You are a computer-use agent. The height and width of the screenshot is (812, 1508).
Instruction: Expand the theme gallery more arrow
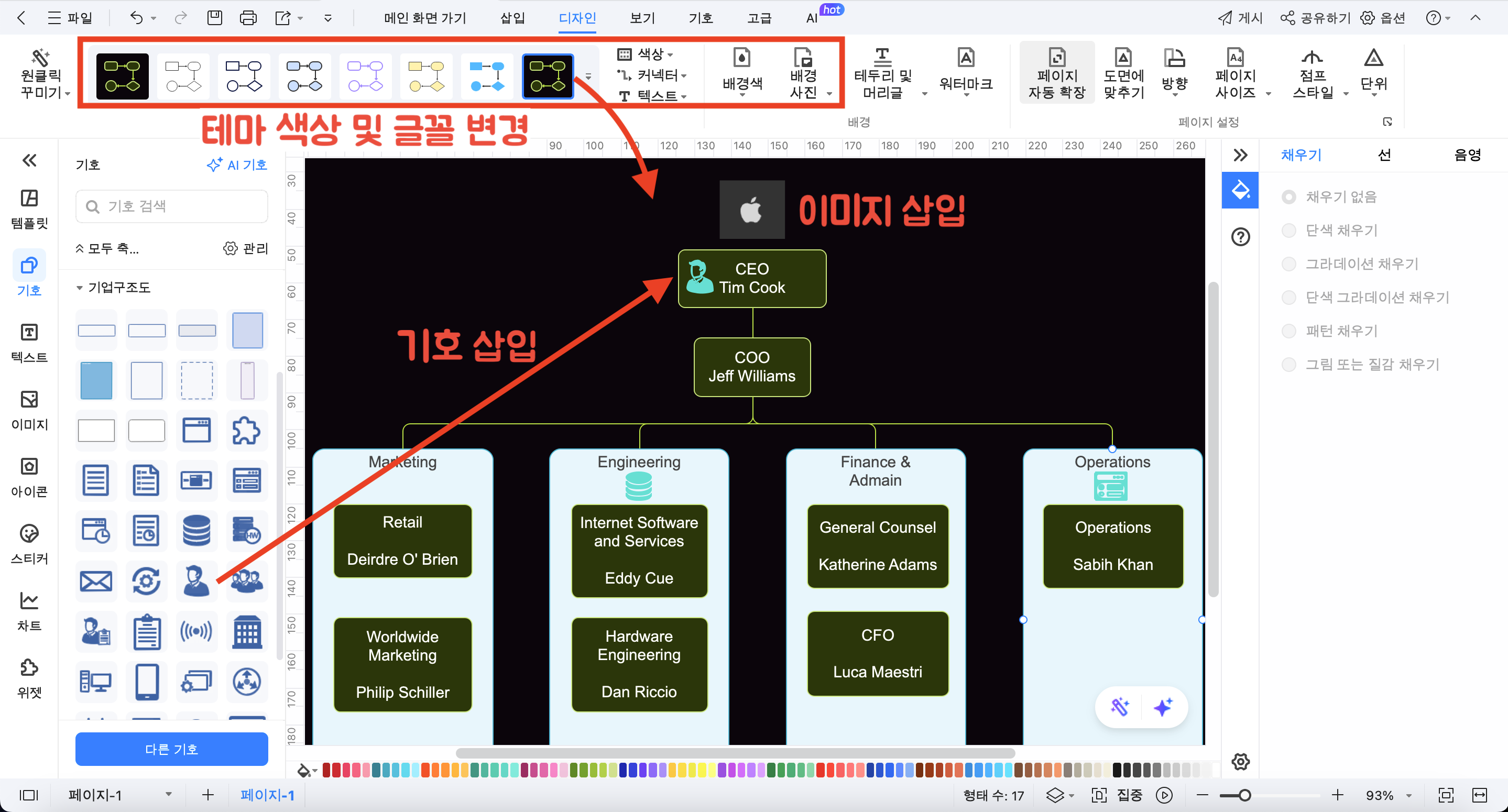pos(588,76)
